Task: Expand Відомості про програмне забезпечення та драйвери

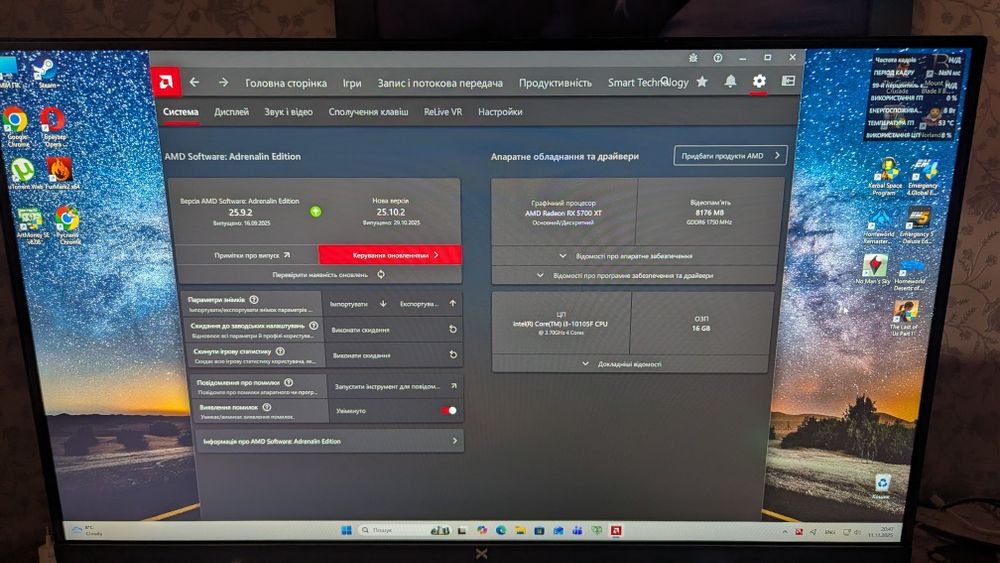Action: [633, 275]
